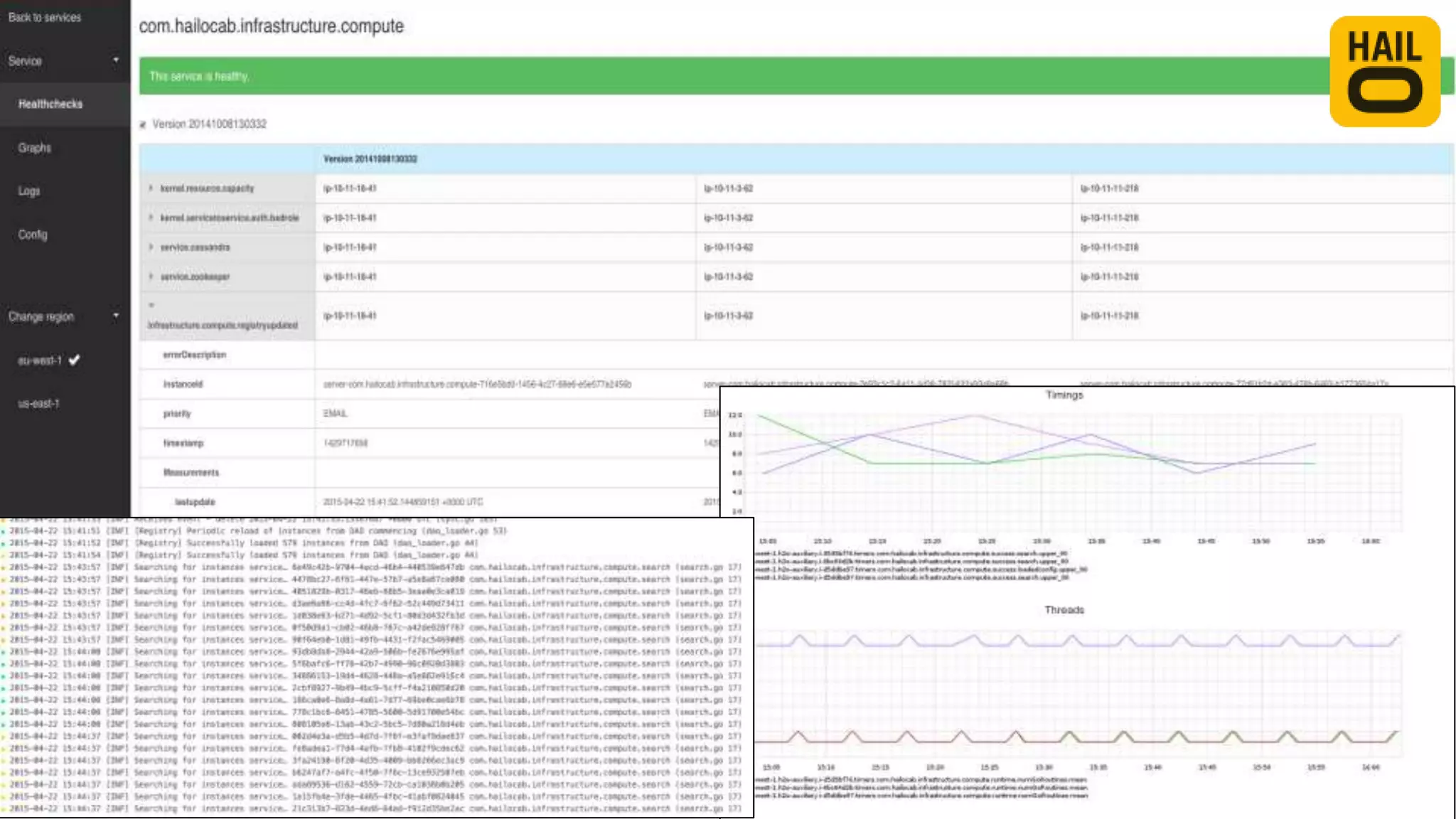The width and height of the screenshot is (1456, 819).
Task: Click the Hailo logo
Action: [1384, 72]
